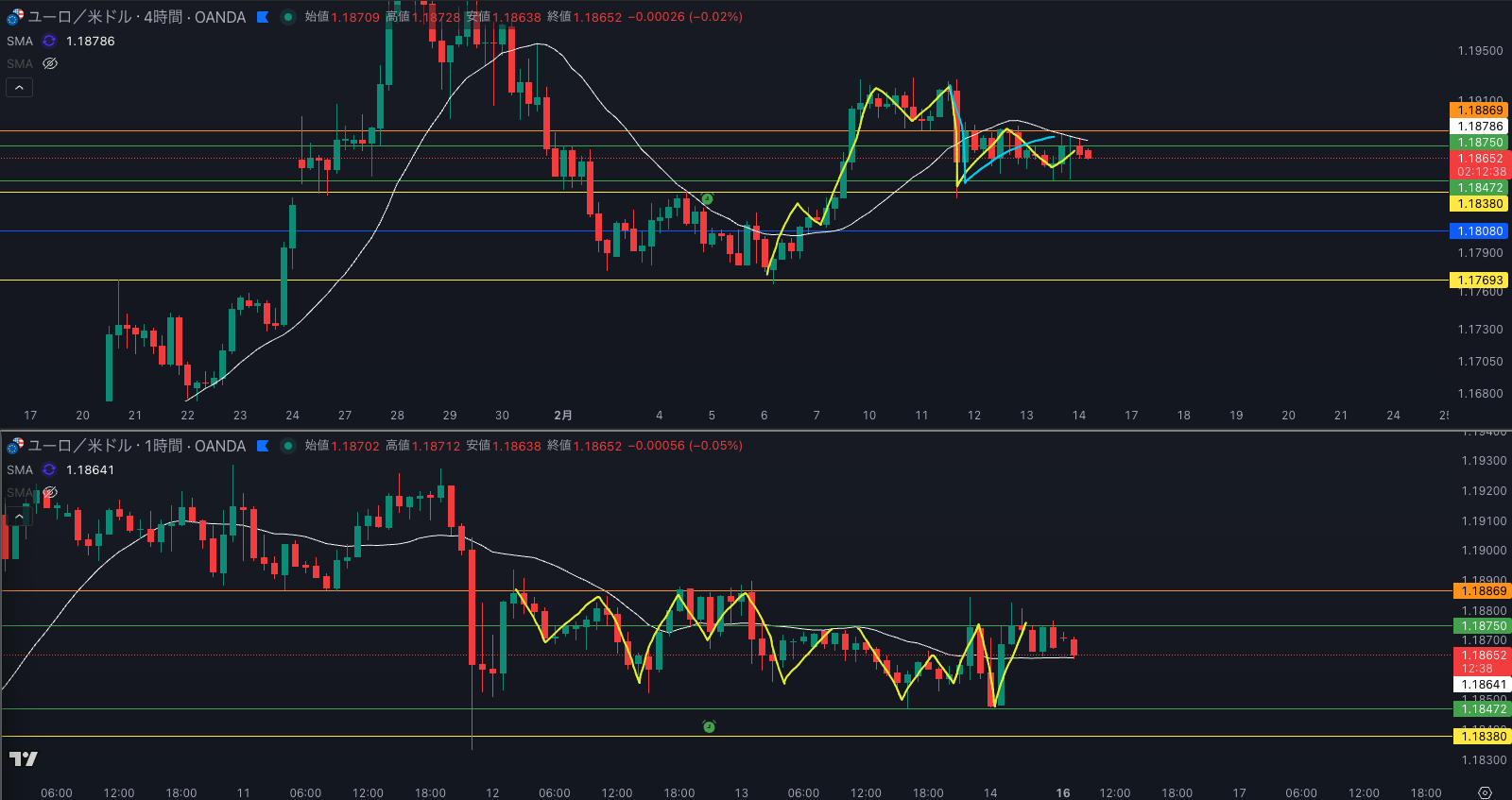Show the hidden SMA indicator on the 4-hour chart
The height and width of the screenshot is (800, 1512).
pos(50,63)
